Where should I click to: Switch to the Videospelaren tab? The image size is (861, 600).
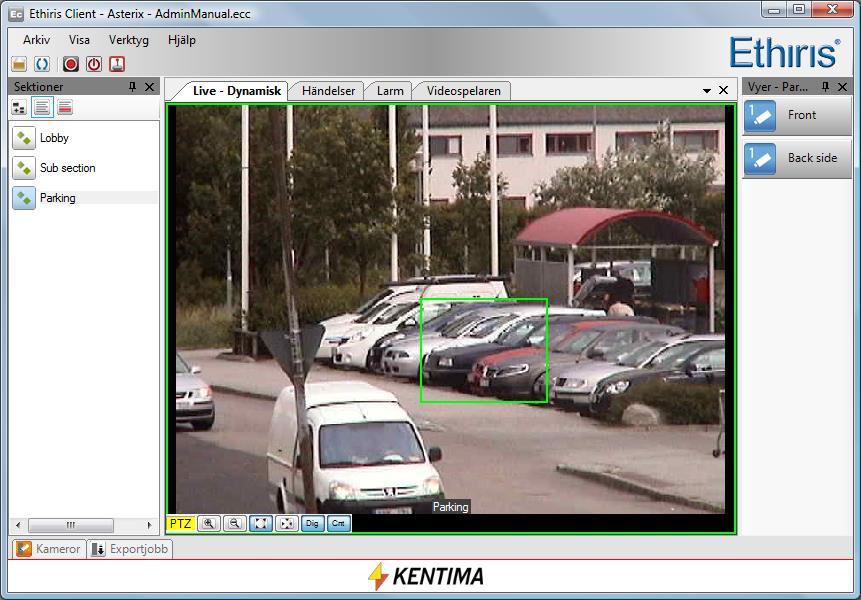[x=463, y=91]
